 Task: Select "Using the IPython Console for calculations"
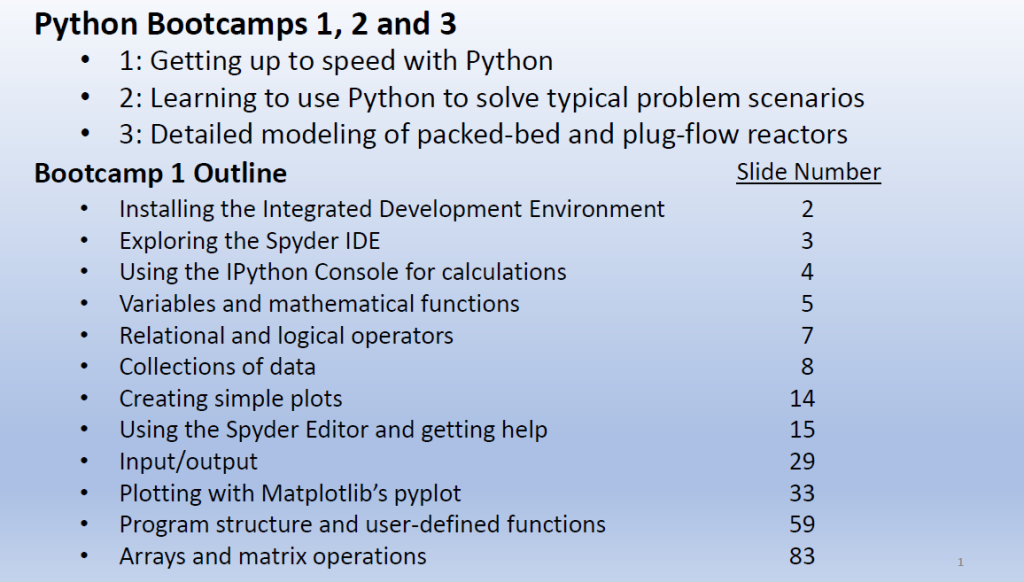point(343,272)
